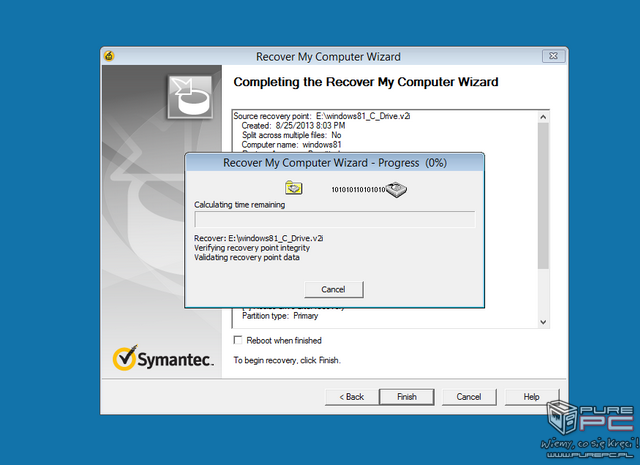Screen dimensions: 640x465
Task: Close the Recover My Computer Wizard window
Action: [553, 56]
